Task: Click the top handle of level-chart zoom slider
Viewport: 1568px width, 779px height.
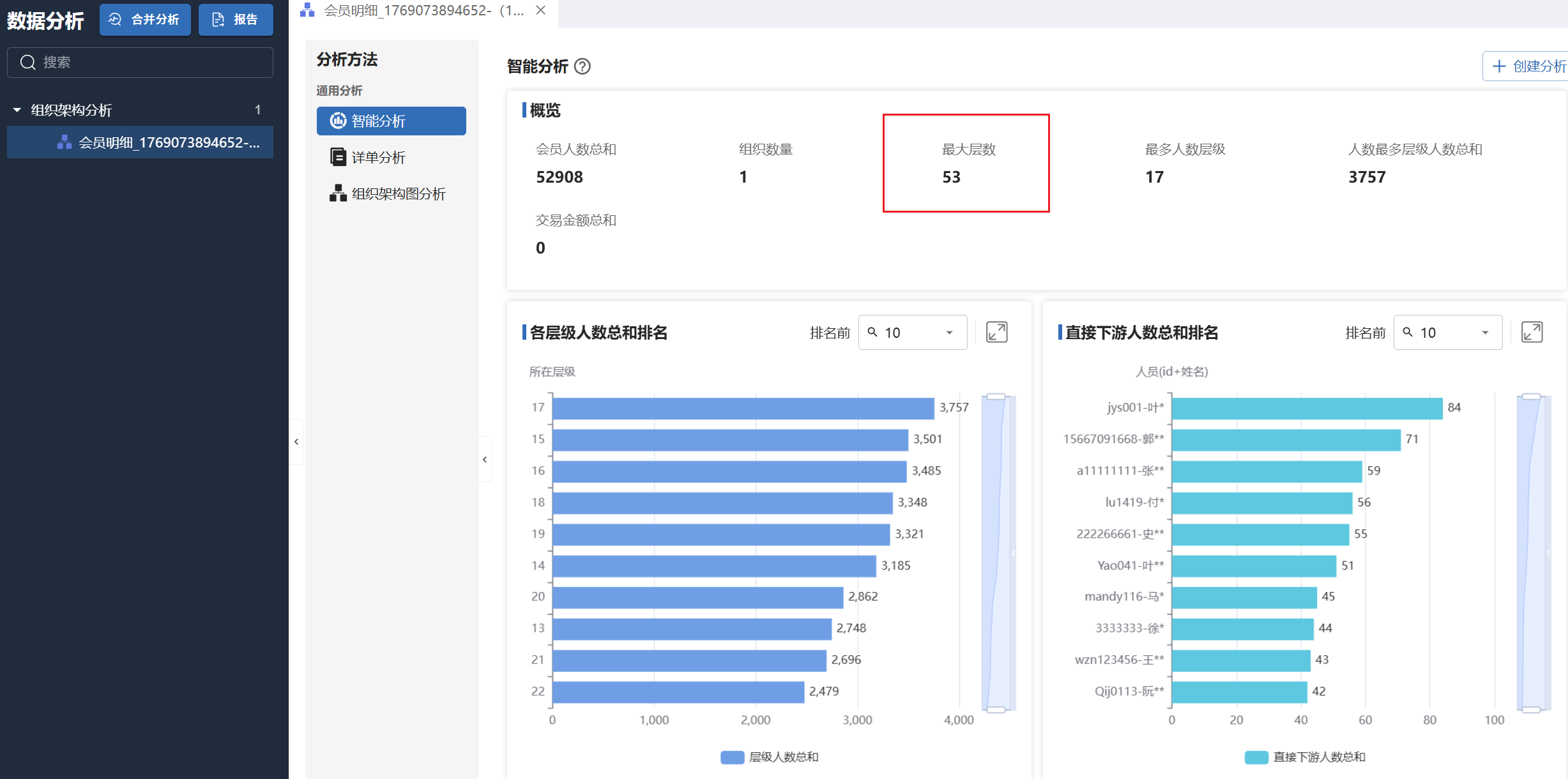Action: pyautogui.click(x=996, y=397)
